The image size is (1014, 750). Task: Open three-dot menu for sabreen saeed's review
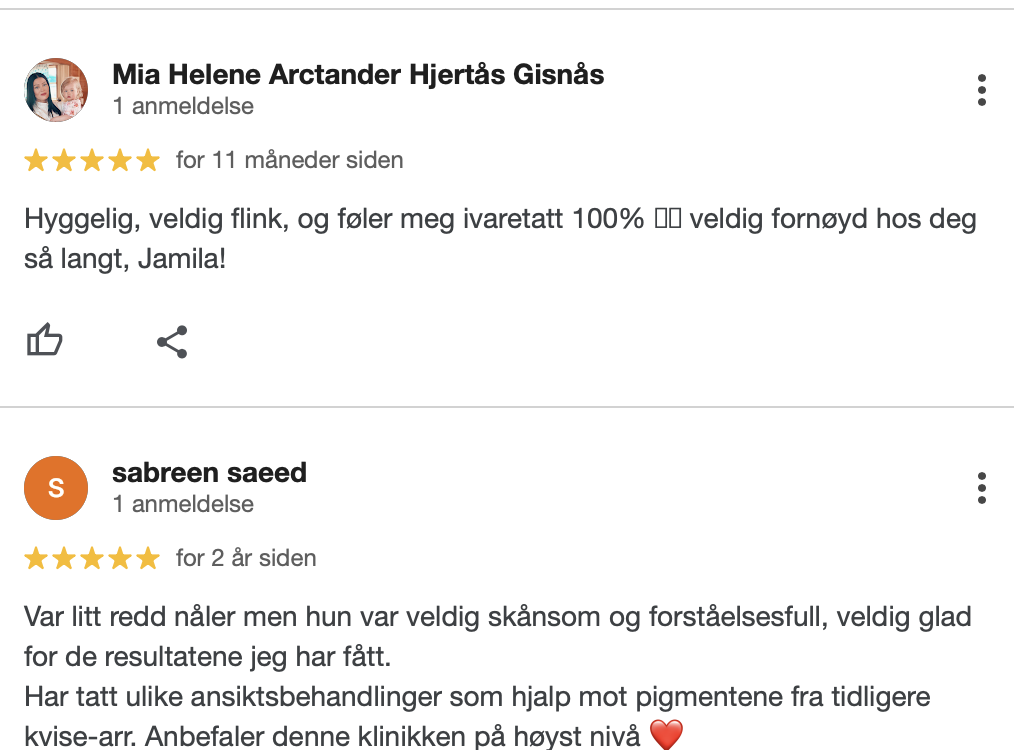coord(982,488)
